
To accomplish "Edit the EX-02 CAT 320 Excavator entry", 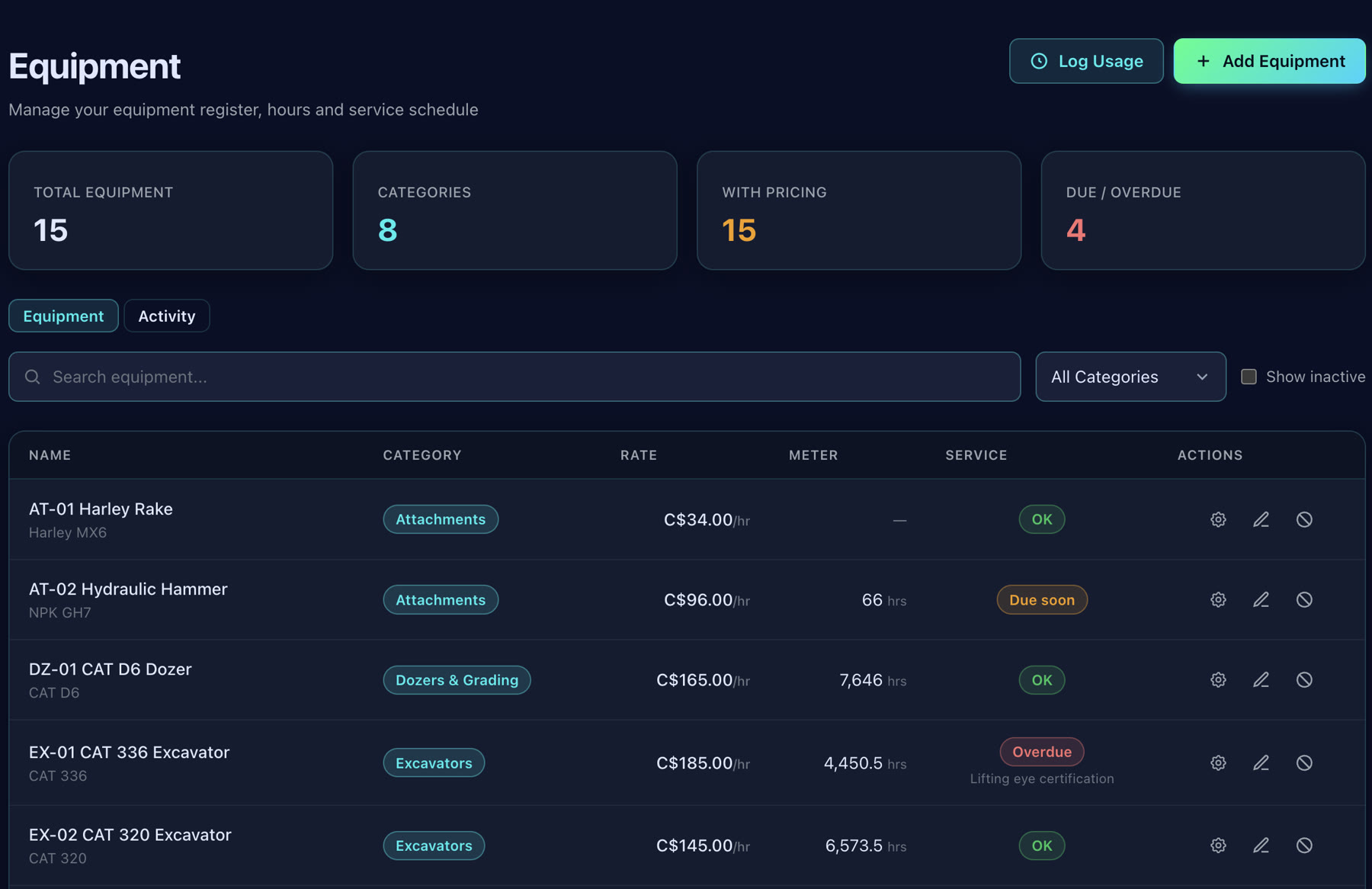I will 1261,846.
